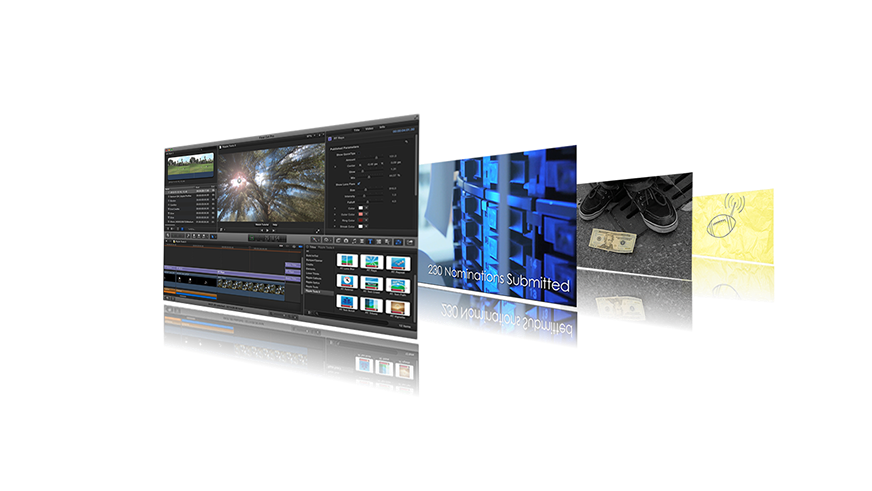Expand the Center parameter disclosure triangle
The image size is (872, 491).
click(334, 165)
